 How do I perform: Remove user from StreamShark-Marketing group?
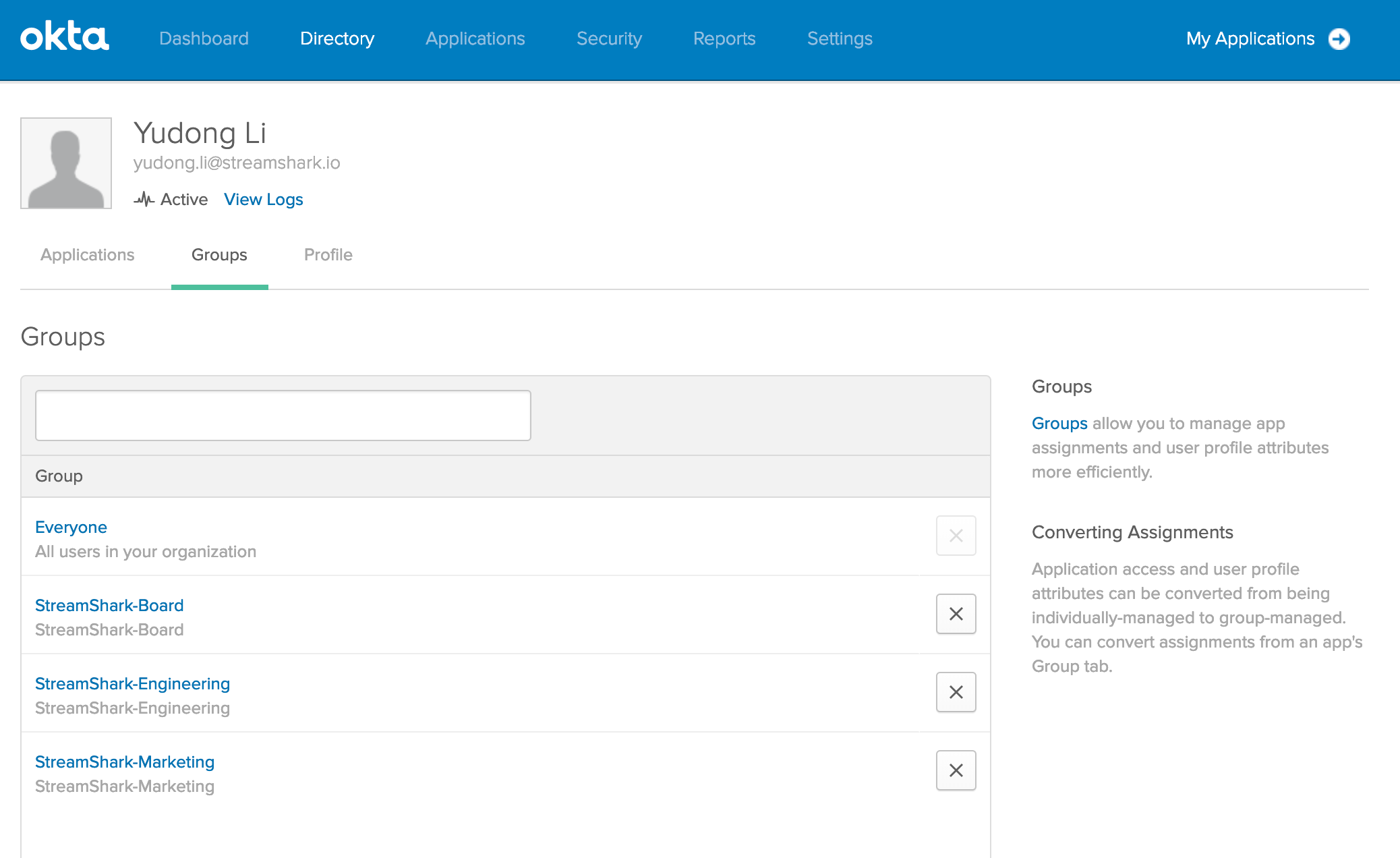956,770
